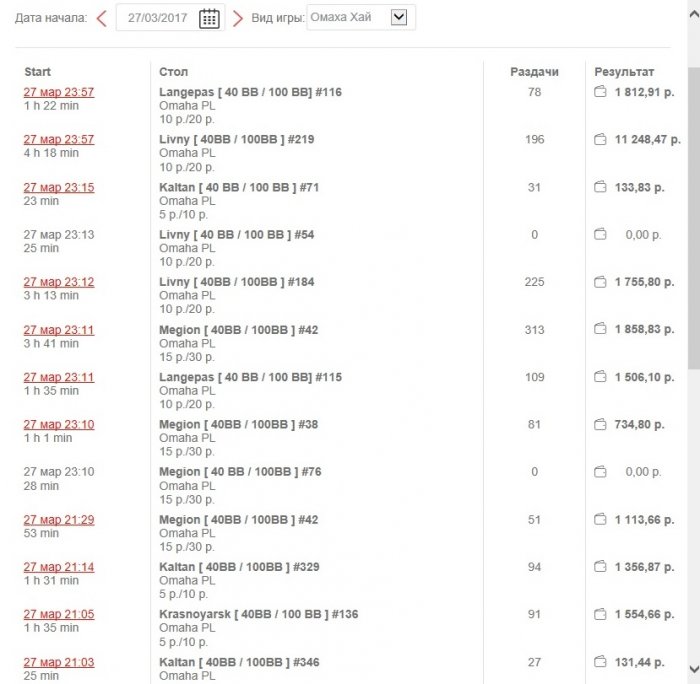Screen dimensions: 700x684
Task: Sort by the Результат column header
Action: click(x=624, y=72)
